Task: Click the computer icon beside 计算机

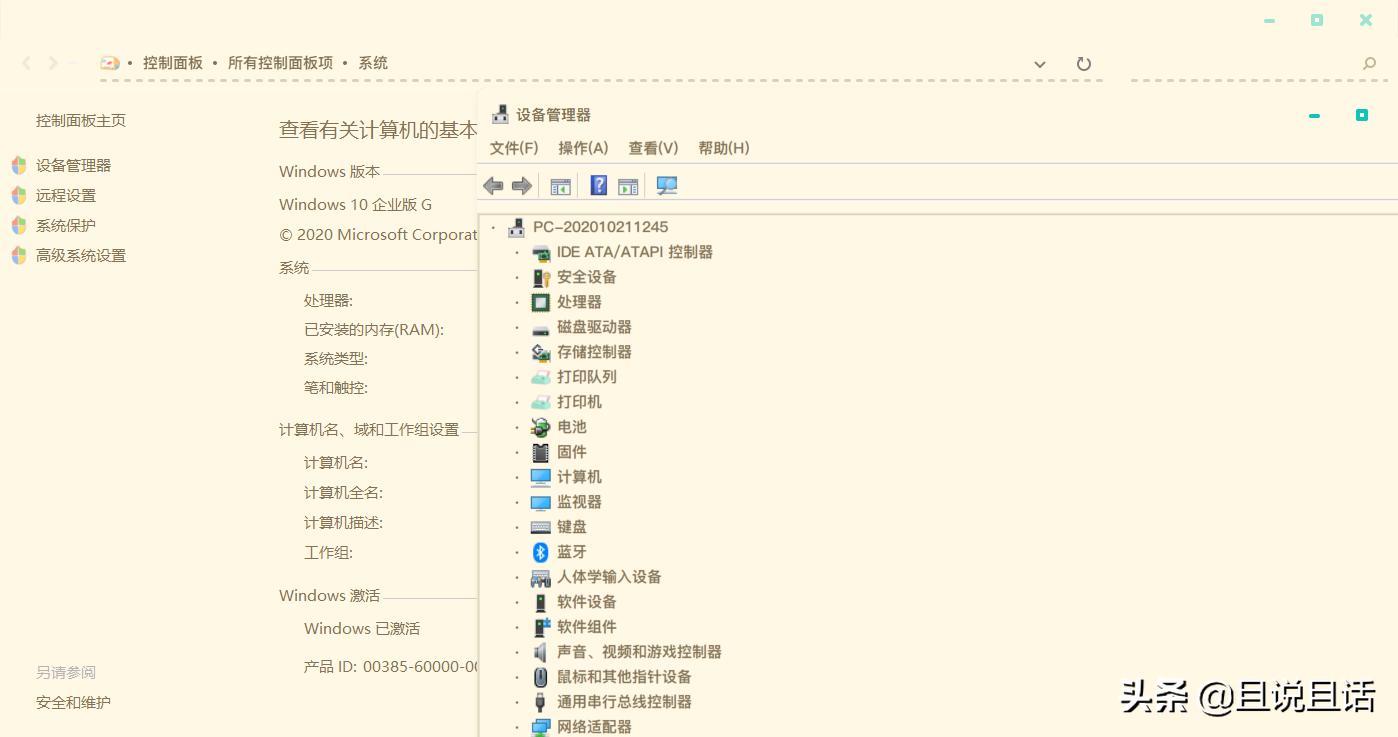Action: click(541, 477)
